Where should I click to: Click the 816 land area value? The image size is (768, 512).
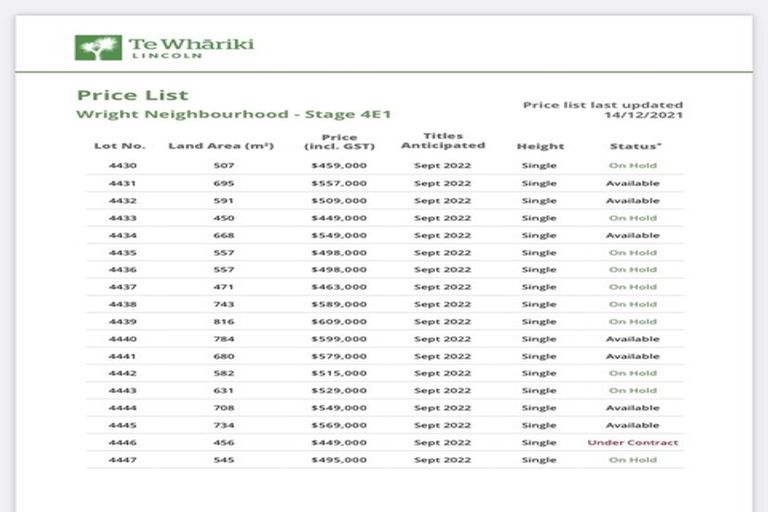click(x=223, y=322)
